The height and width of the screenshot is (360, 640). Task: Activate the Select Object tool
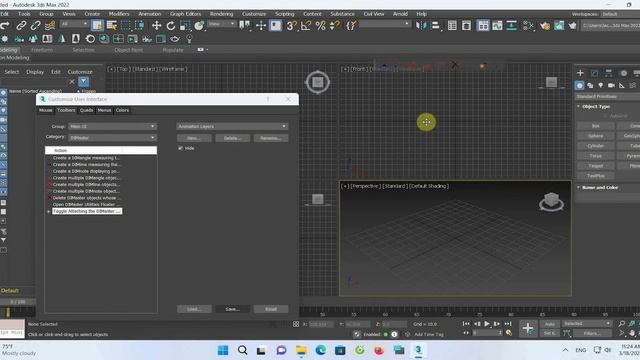coord(97,25)
